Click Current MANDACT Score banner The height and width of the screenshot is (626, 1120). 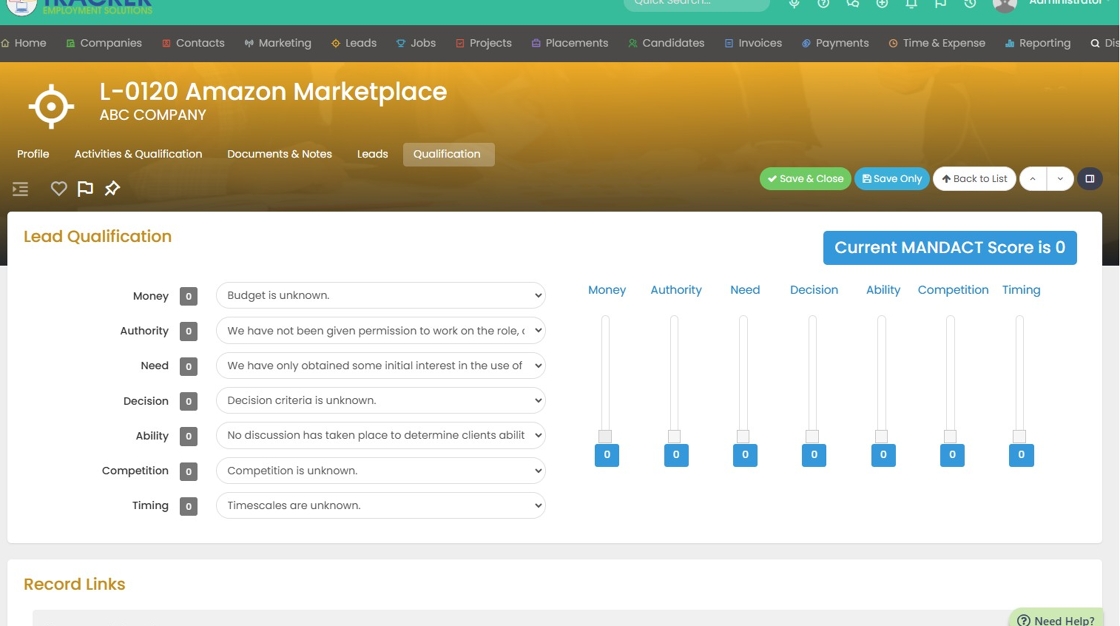point(949,248)
